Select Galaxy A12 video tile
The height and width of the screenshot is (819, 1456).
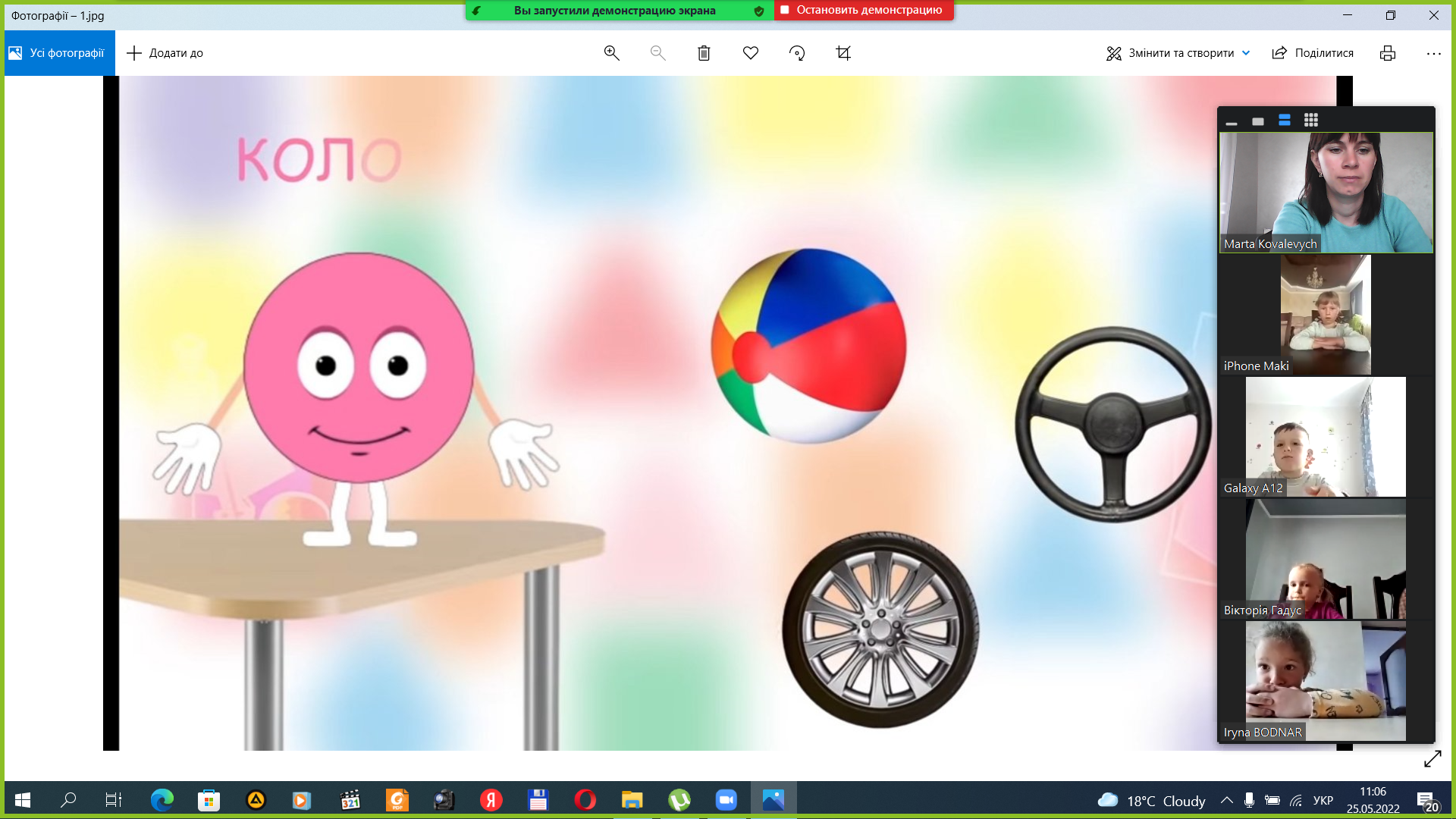1326,437
